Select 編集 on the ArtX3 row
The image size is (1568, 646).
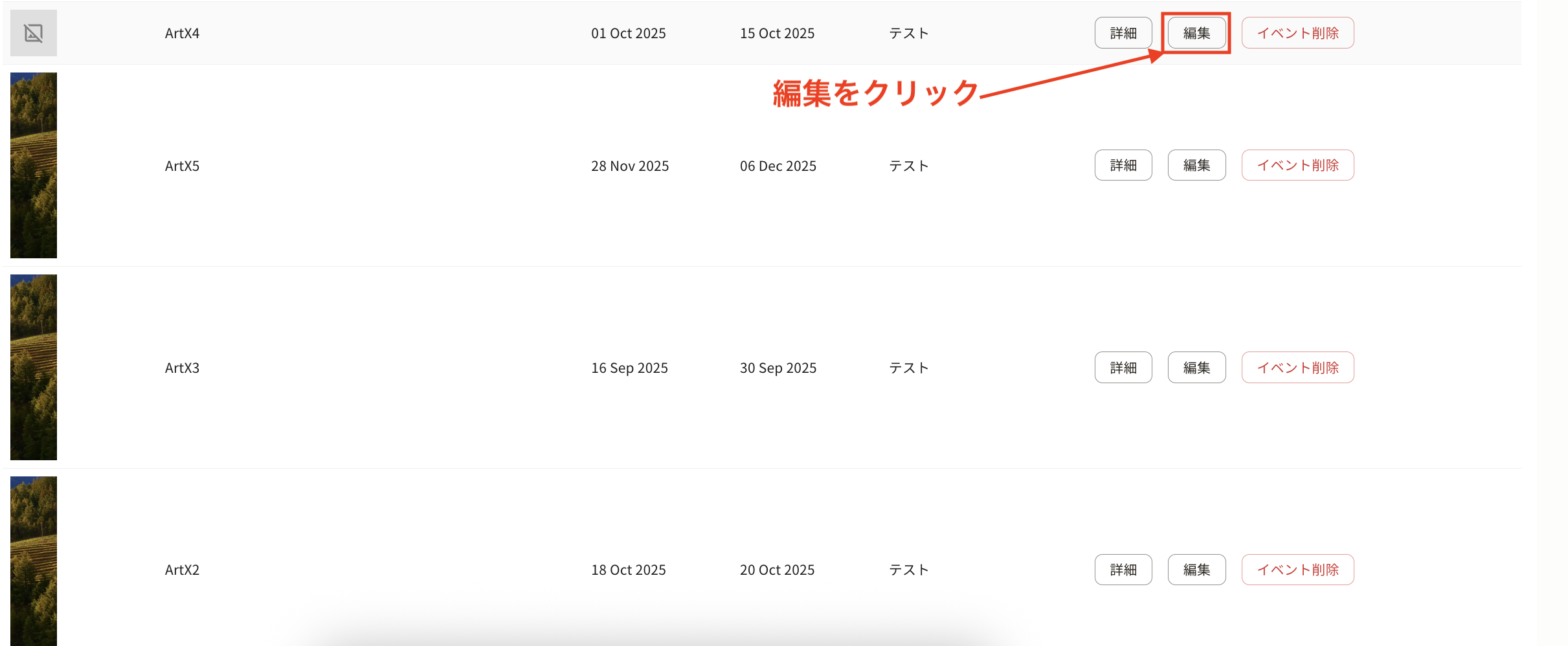1196,367
